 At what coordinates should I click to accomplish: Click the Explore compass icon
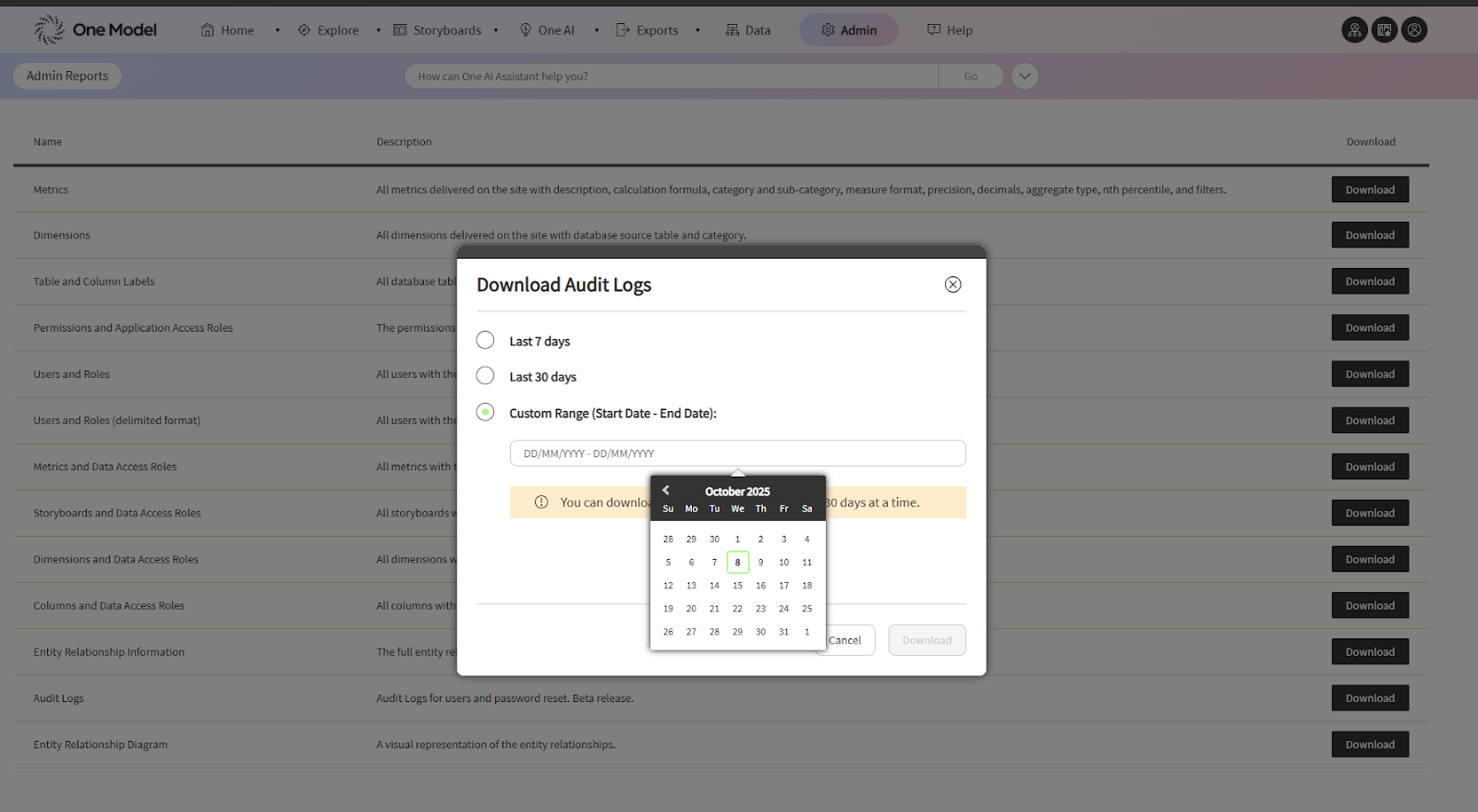304,30
